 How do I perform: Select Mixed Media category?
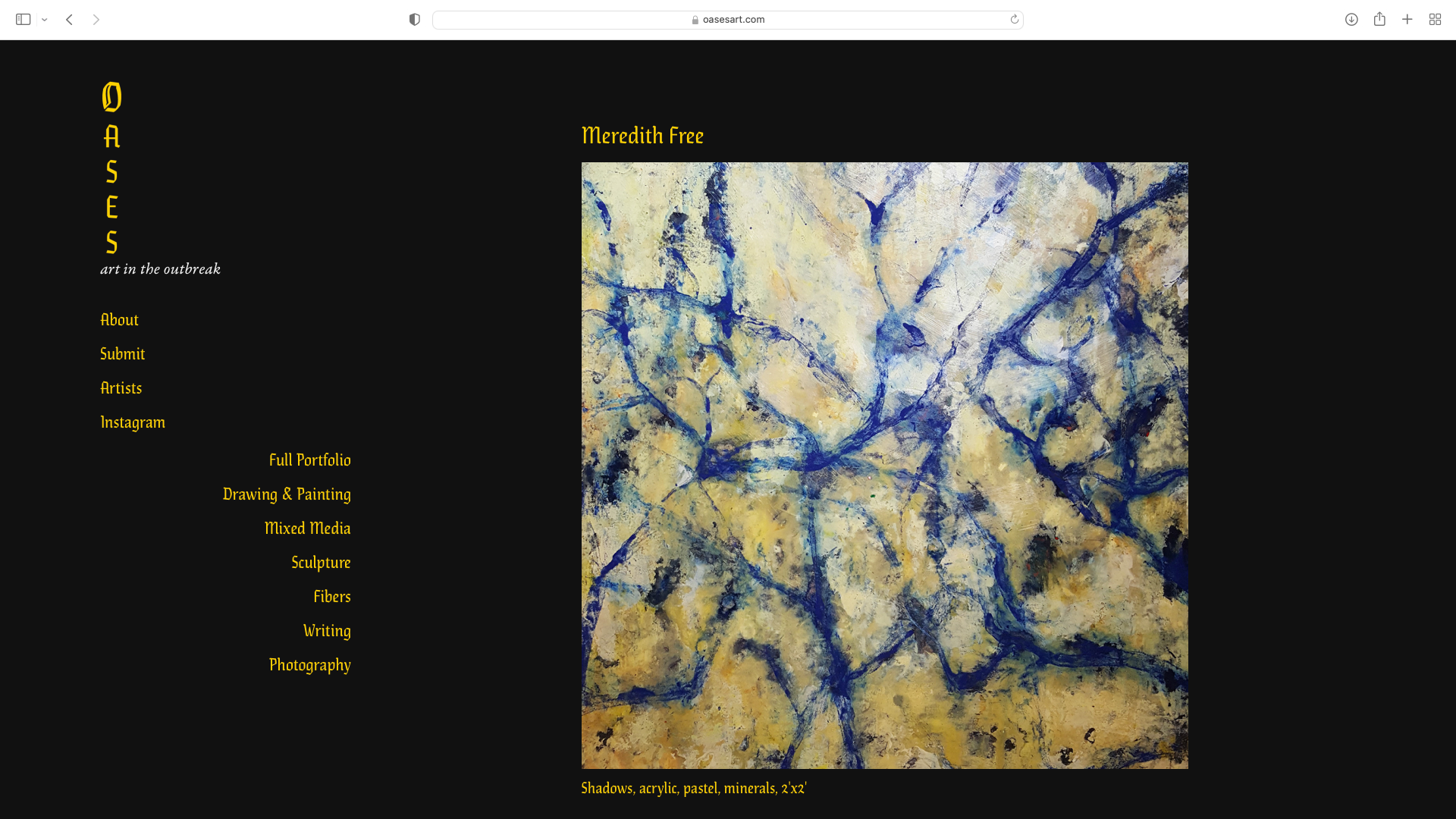(307, 529)
